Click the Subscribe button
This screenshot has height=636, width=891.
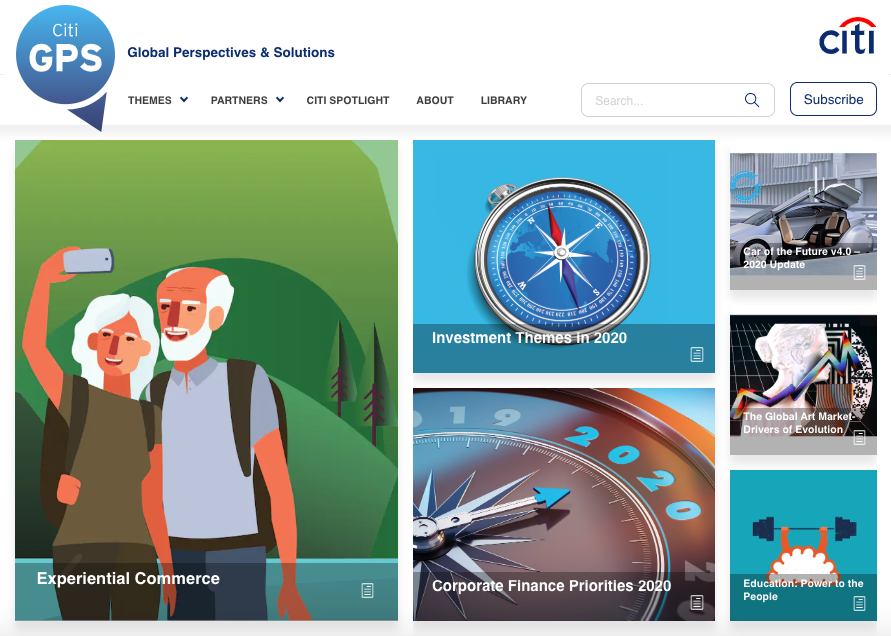click(x=833, y=99)
